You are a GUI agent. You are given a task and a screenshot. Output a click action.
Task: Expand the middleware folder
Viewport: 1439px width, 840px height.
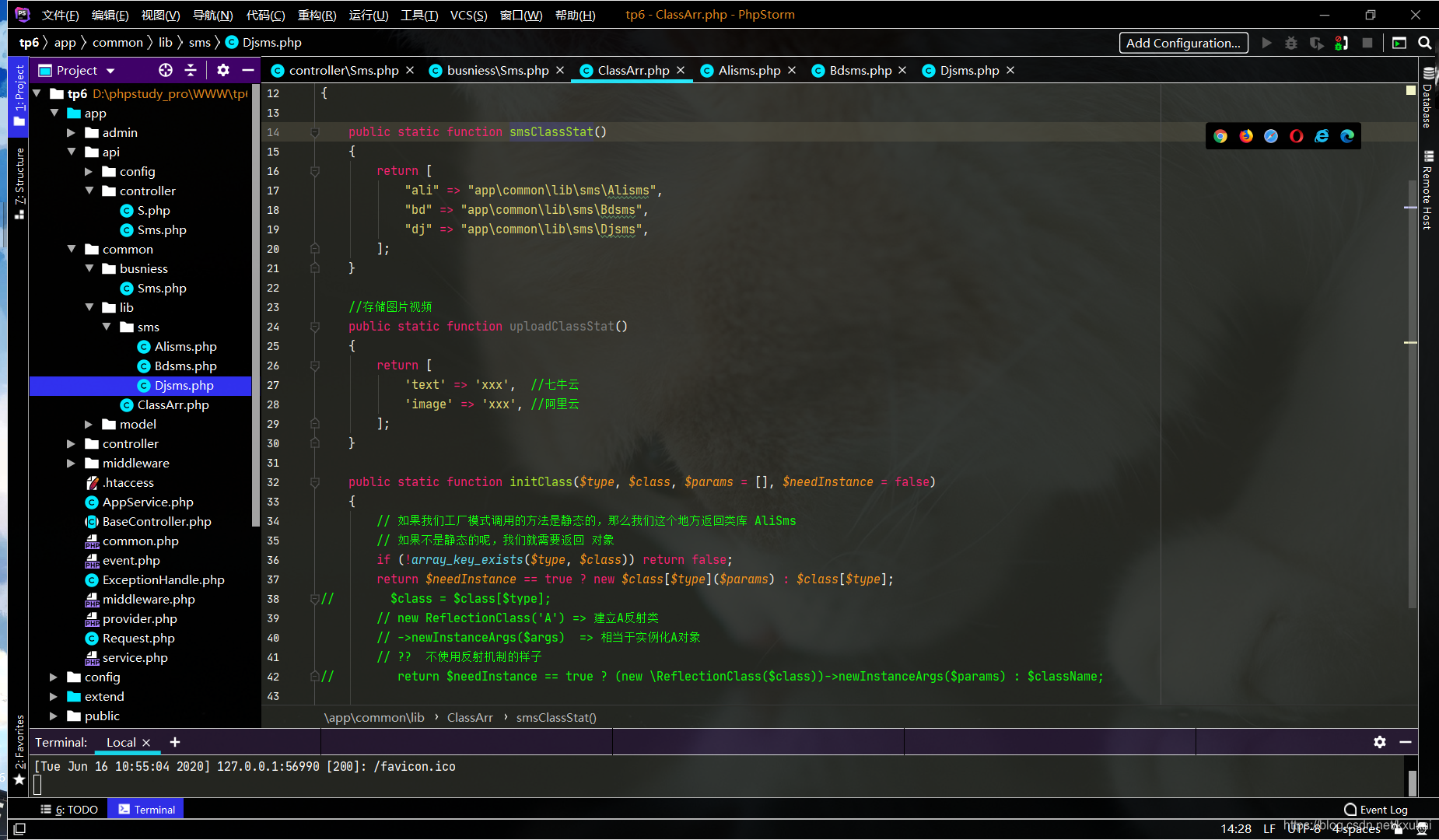(x=72, y=463)
